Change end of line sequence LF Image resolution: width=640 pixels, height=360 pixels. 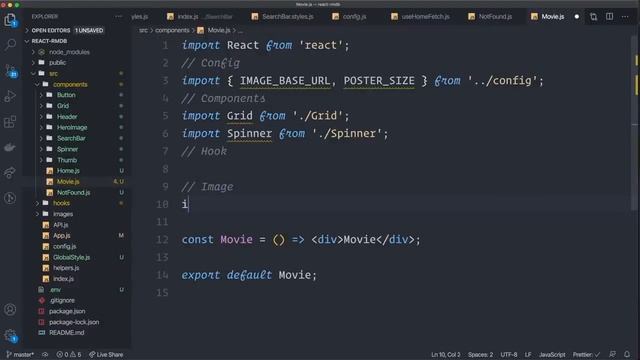coord(528,354)
